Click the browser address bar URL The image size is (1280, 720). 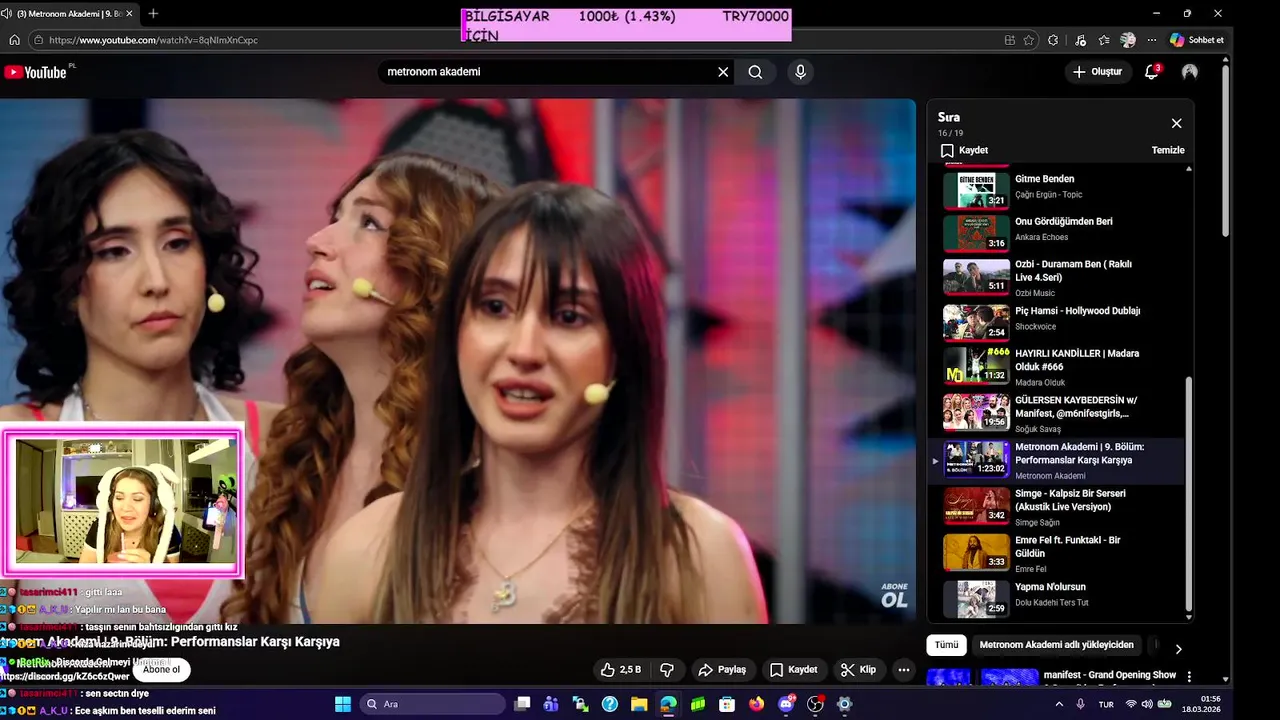pyautogui.click(x=153, y=40)
